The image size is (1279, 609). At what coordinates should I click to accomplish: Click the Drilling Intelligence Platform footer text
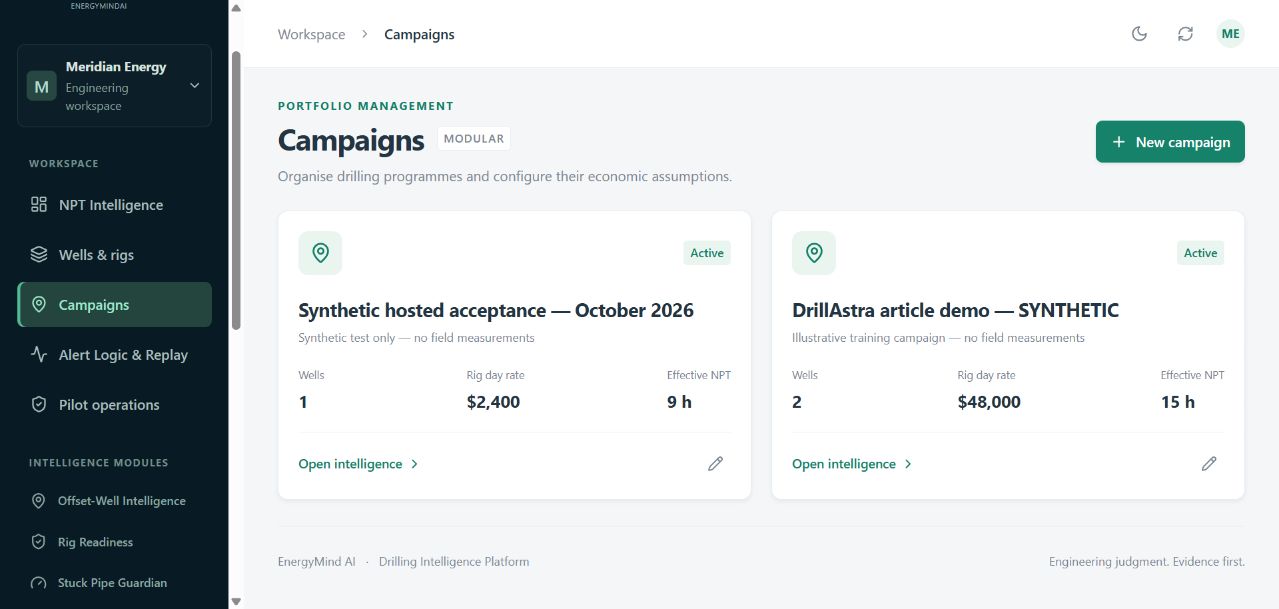coord(454,562)
